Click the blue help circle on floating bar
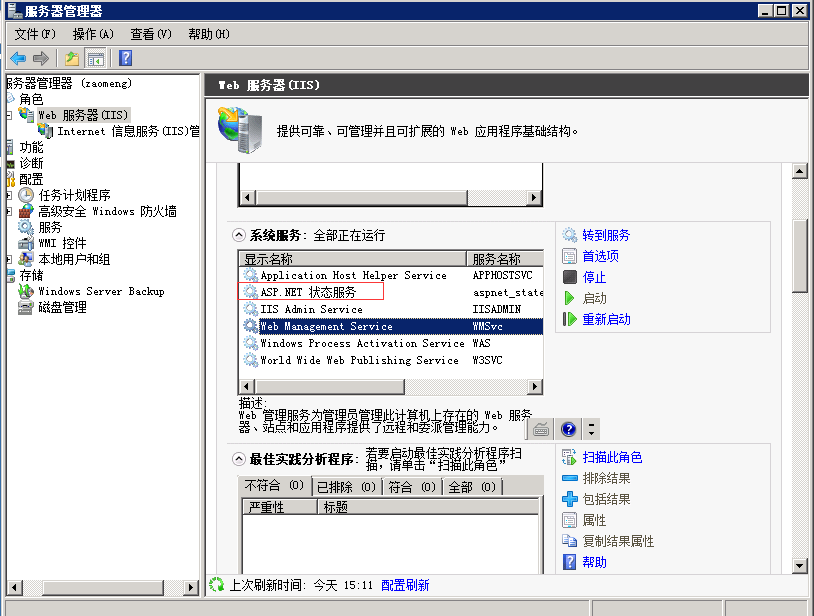 568,429
